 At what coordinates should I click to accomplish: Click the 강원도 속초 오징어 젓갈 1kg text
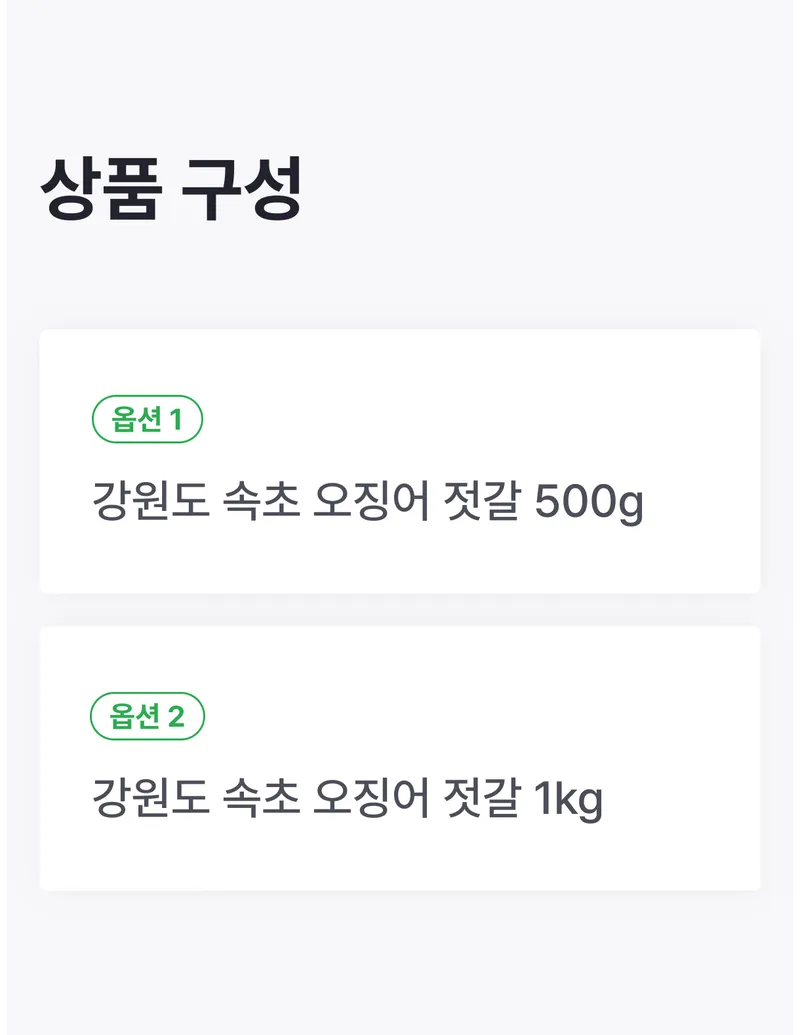(x=347, y=798)
